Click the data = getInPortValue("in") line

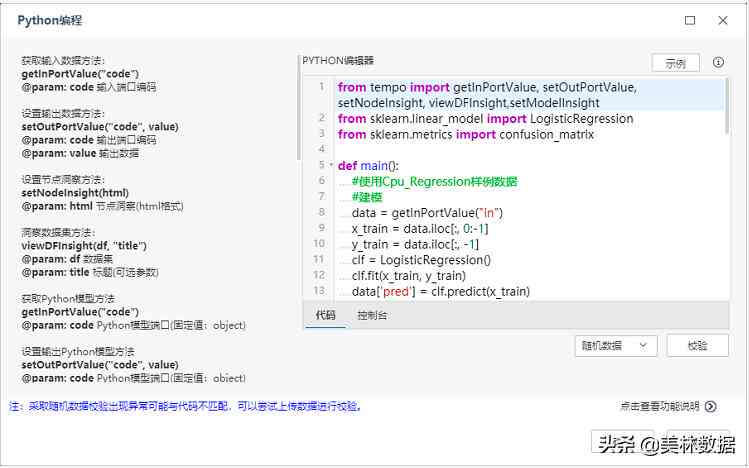click(427, 213)
